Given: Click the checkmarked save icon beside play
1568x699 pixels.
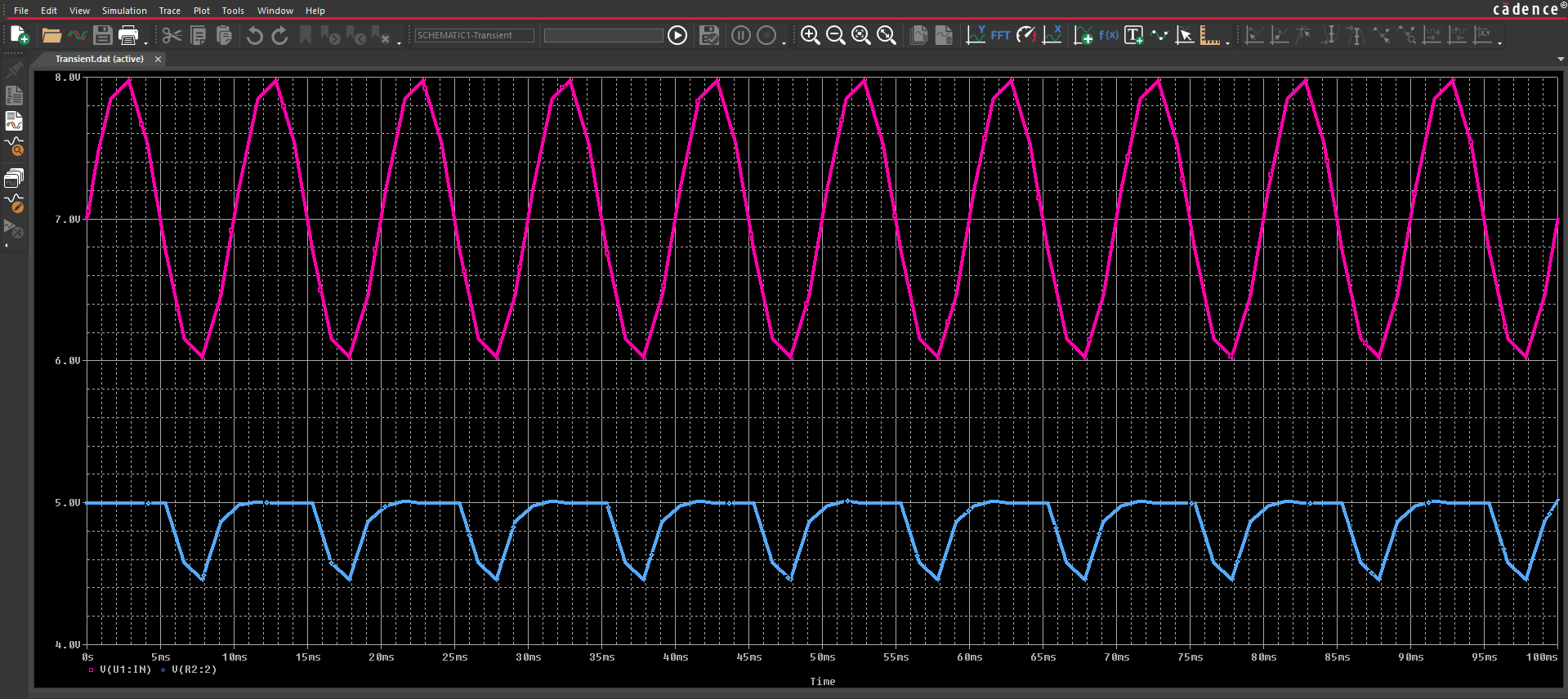Looking at the screenshot, I should click(x=709, y=35).
